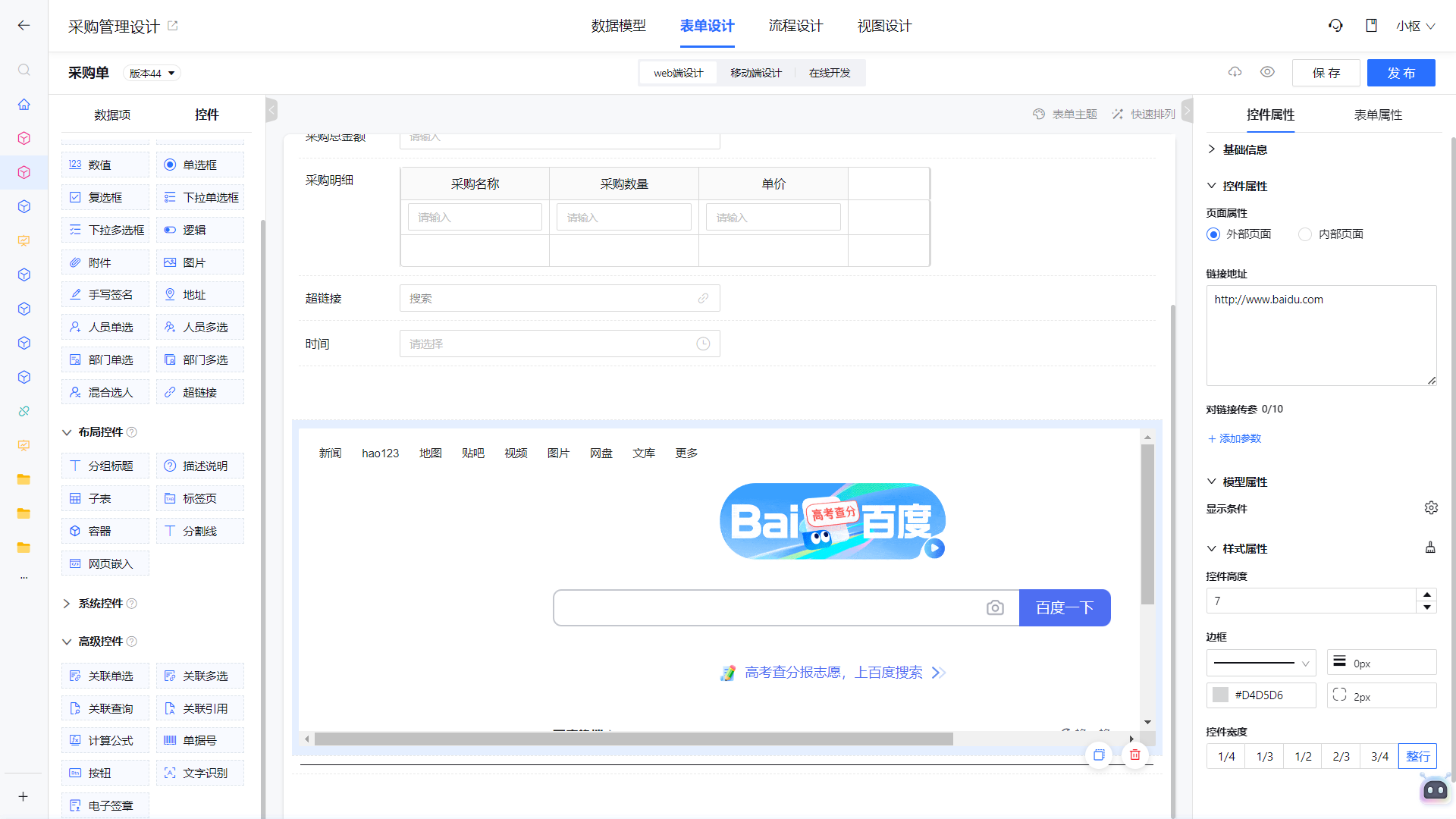Image resolution: width=1456 pixels, height=819 pixels.
Task: Preview the form with the eye icon
Action: 1267,72
